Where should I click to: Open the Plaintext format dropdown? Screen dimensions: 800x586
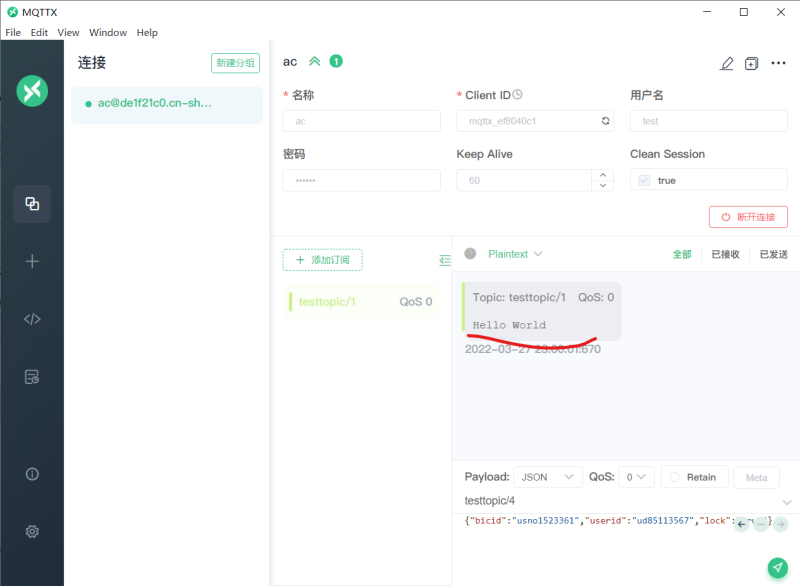tap(515, 254)
